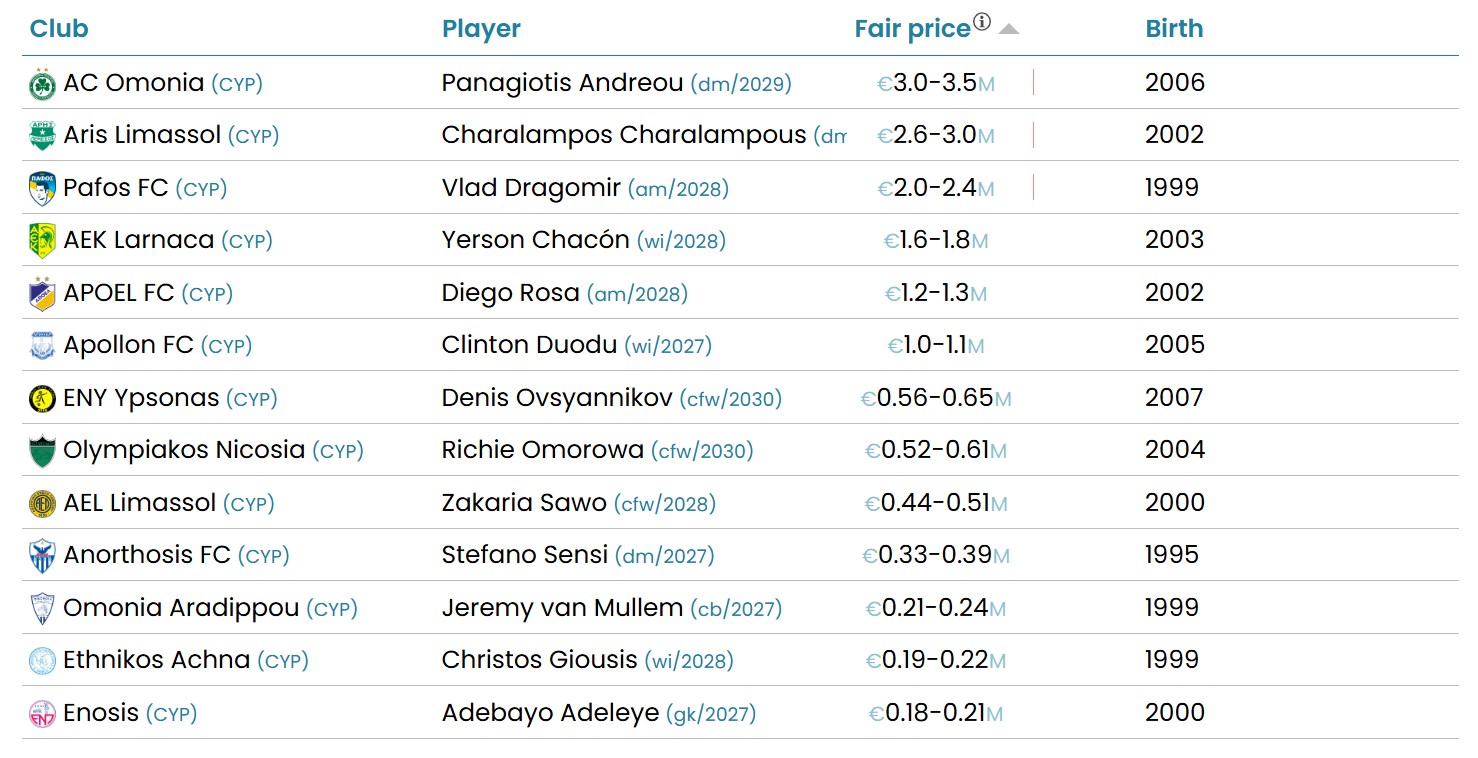Open Vlad Dragomir player profile
Screen dimensions: 1478x758
531,188
